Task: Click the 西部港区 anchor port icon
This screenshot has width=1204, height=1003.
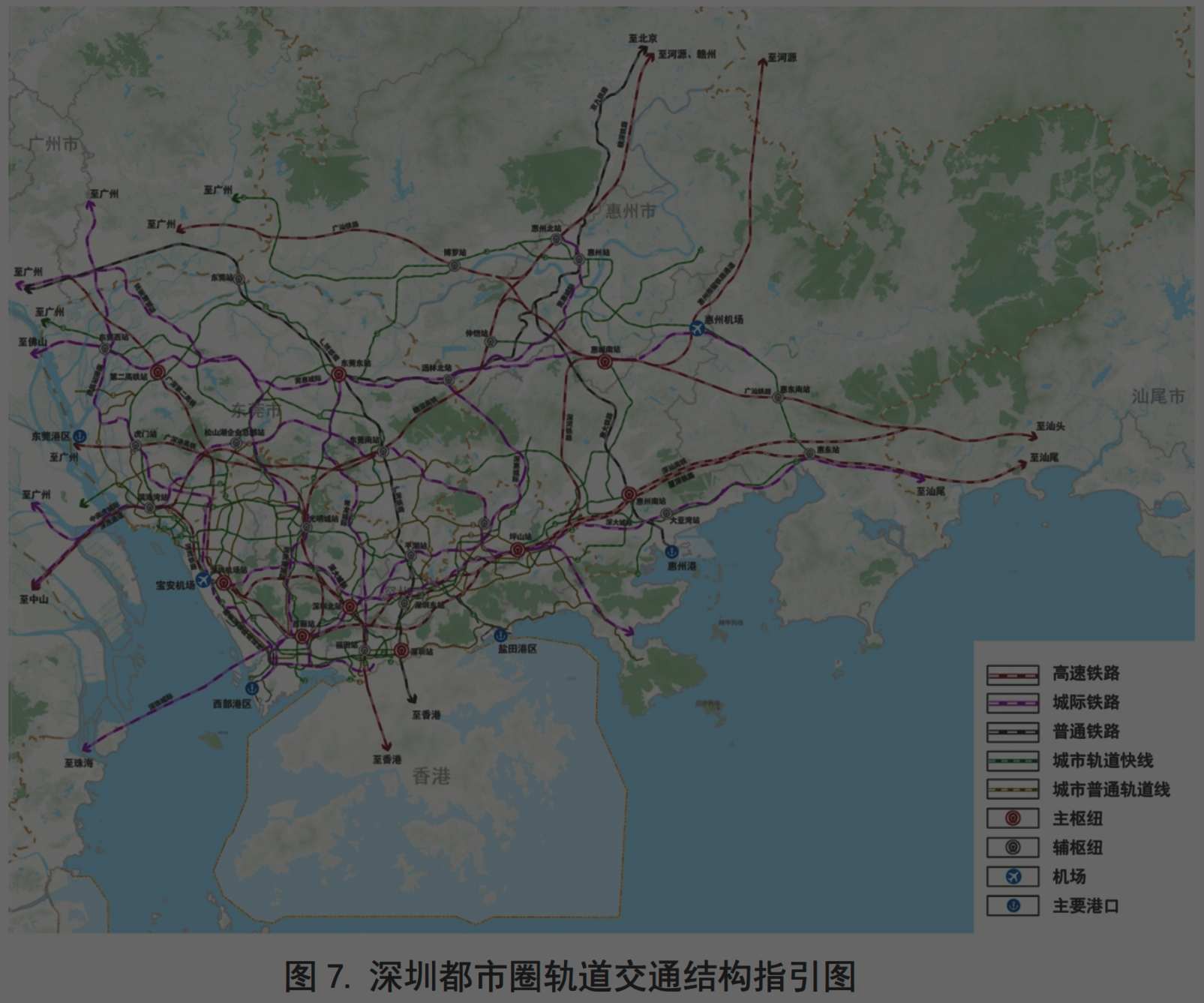Action: tap(252, 687)
